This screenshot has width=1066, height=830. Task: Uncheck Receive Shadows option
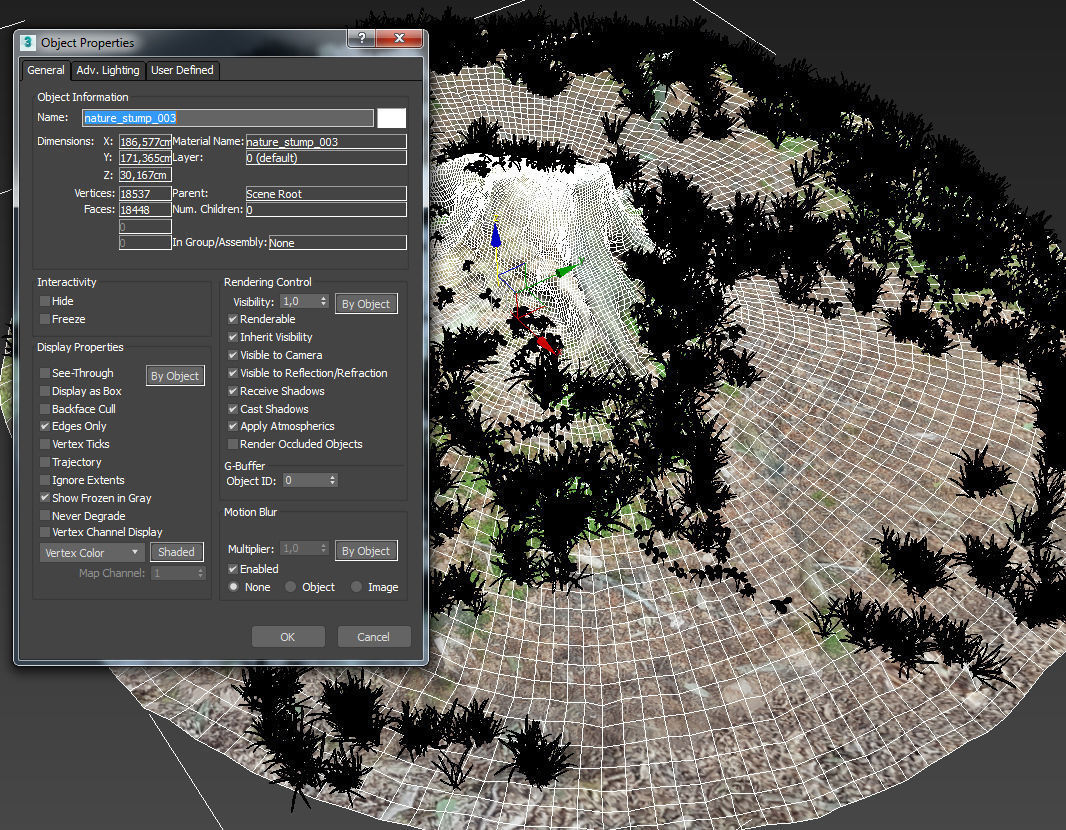(233, 391)
